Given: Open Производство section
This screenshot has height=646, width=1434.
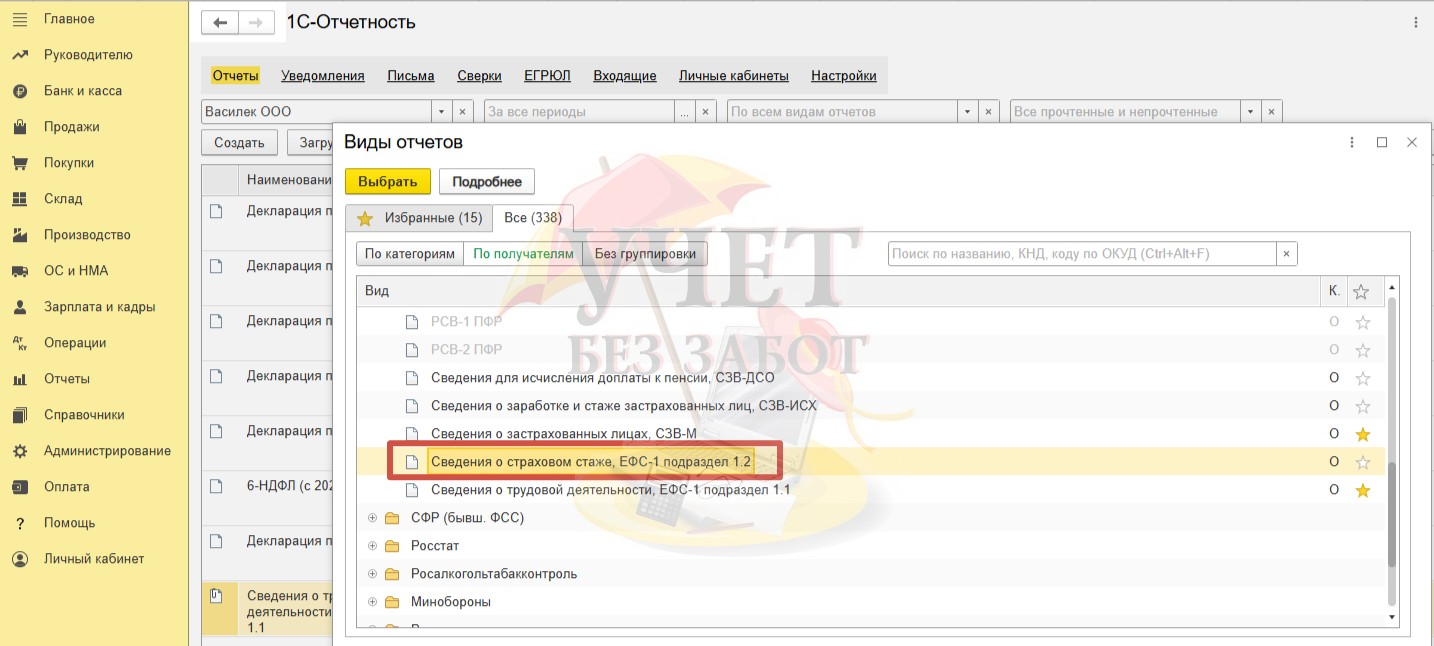Looking at the screenshot, I should (87, 235).
